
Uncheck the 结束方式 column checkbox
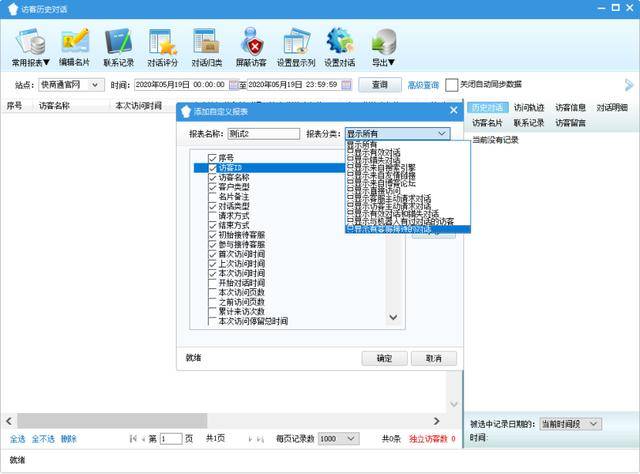click(x=212, y=225)
